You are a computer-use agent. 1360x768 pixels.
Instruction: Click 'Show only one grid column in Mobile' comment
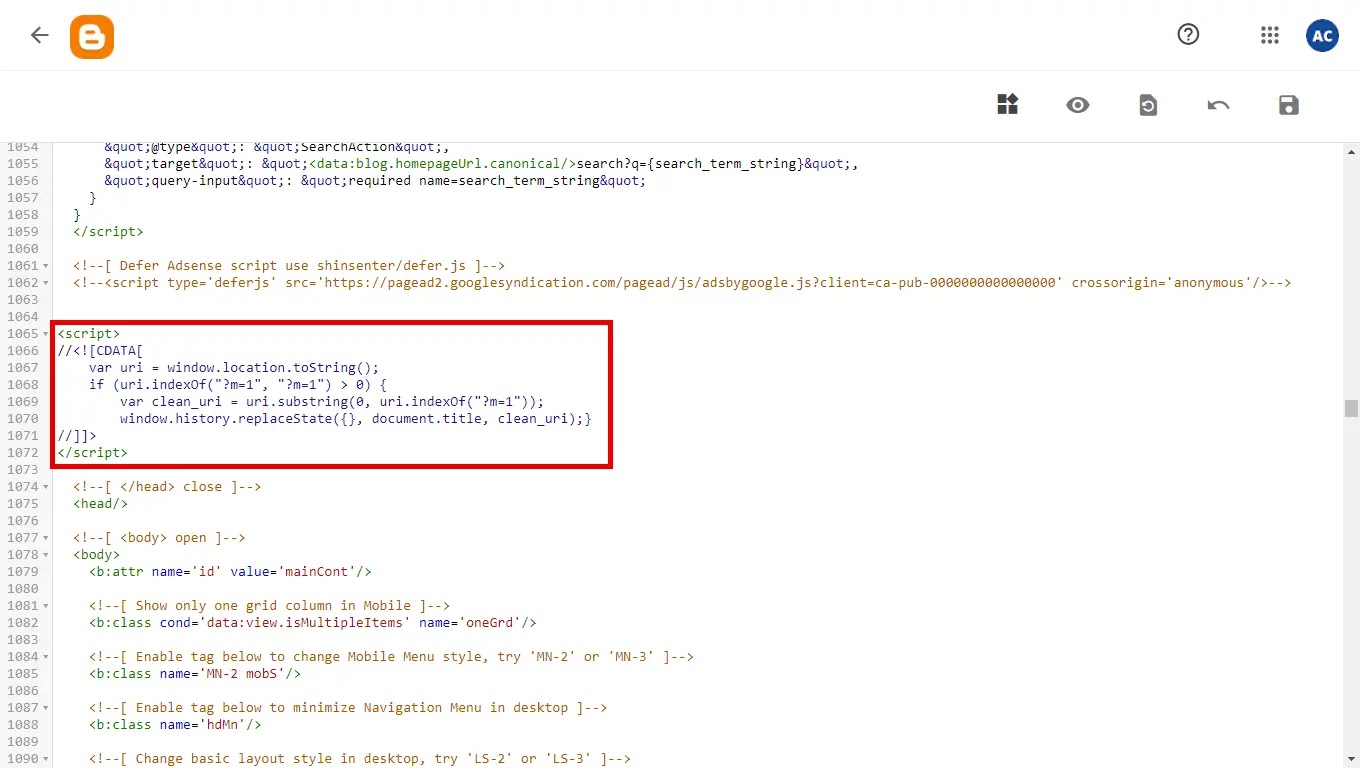[269, 605]
